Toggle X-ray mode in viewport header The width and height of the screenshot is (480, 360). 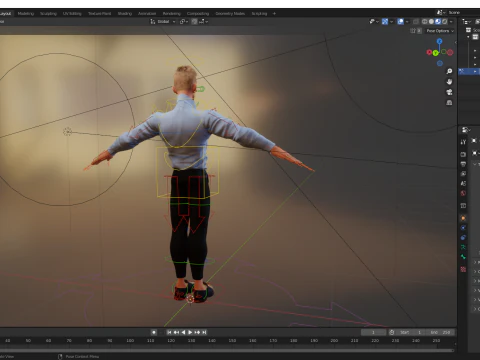pos(416,22)
